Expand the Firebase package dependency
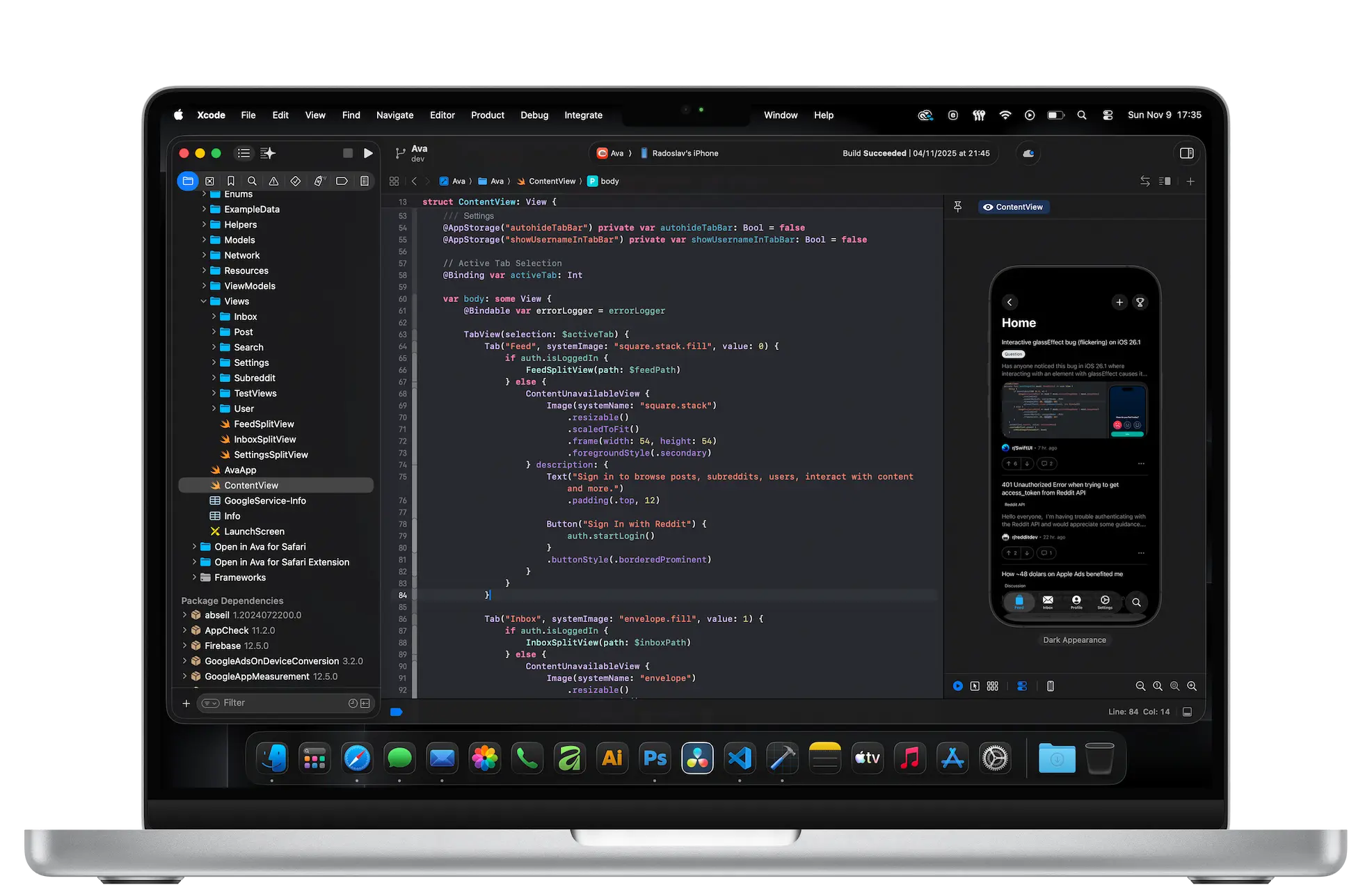The width and height of the screenshot is (1372, 892). point(184,646)
